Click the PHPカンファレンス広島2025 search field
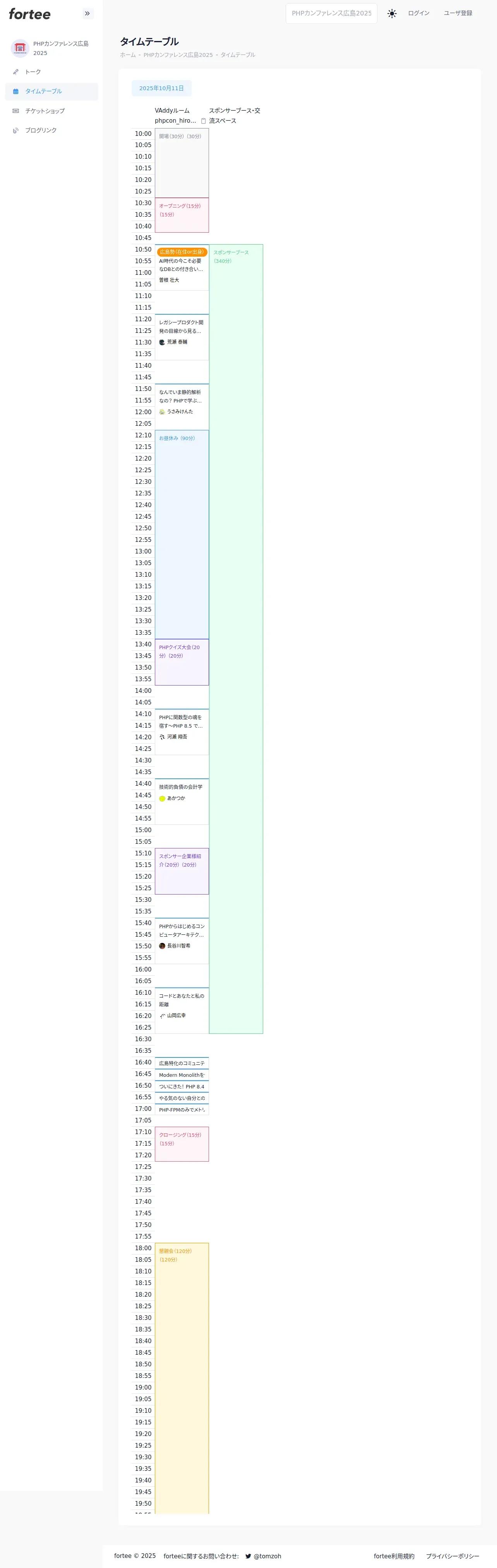Screen dimensions: 497x1568 click(331, 14)
